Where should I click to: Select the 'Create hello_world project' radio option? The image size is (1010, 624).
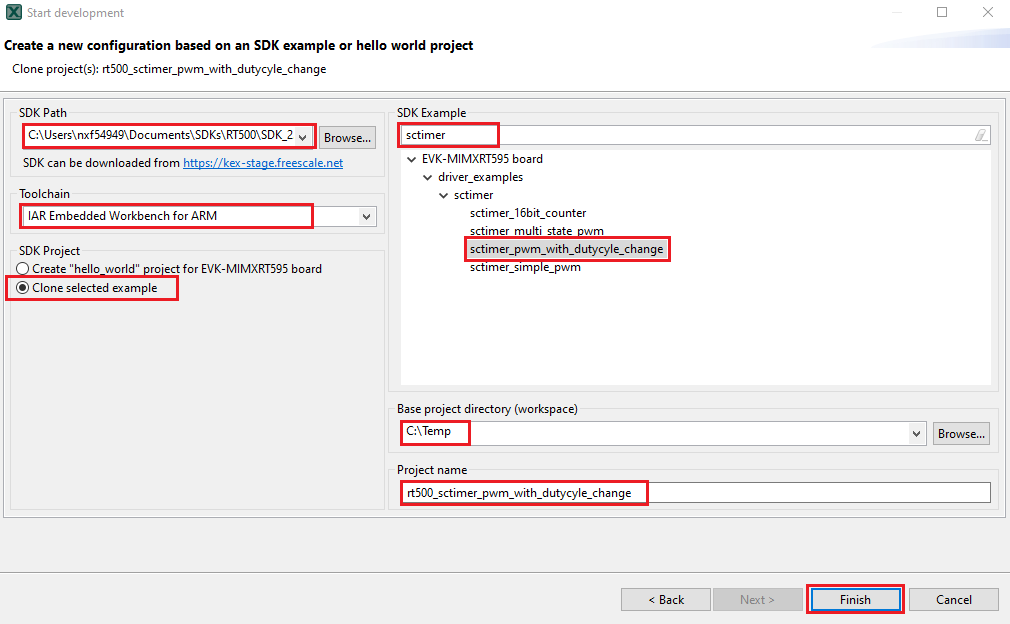pyautogui.click(x=23, y=269)
